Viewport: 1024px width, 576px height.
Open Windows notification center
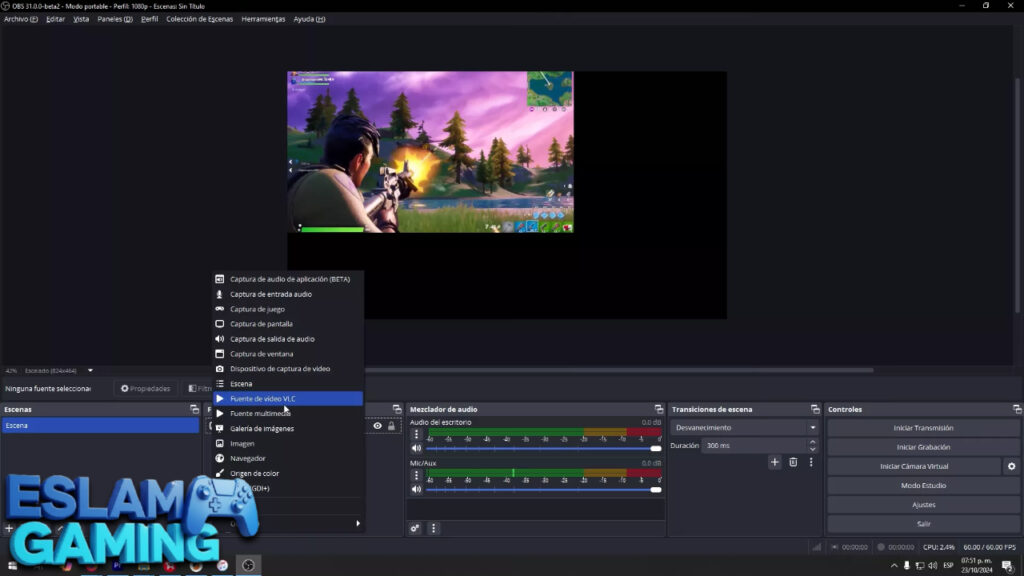pos(1008,566)
